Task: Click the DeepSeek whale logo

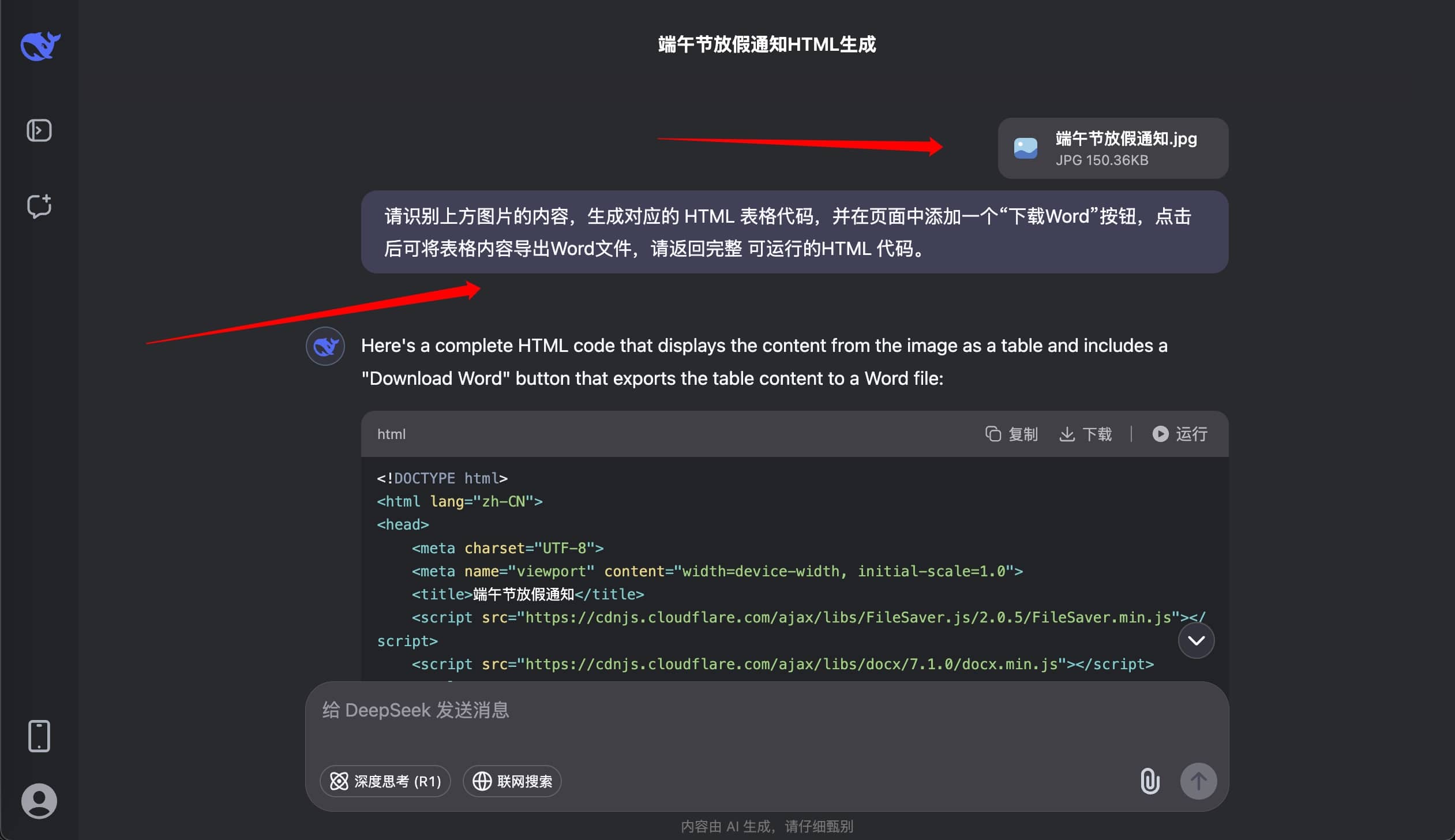Action: click(x=40, y=46)
